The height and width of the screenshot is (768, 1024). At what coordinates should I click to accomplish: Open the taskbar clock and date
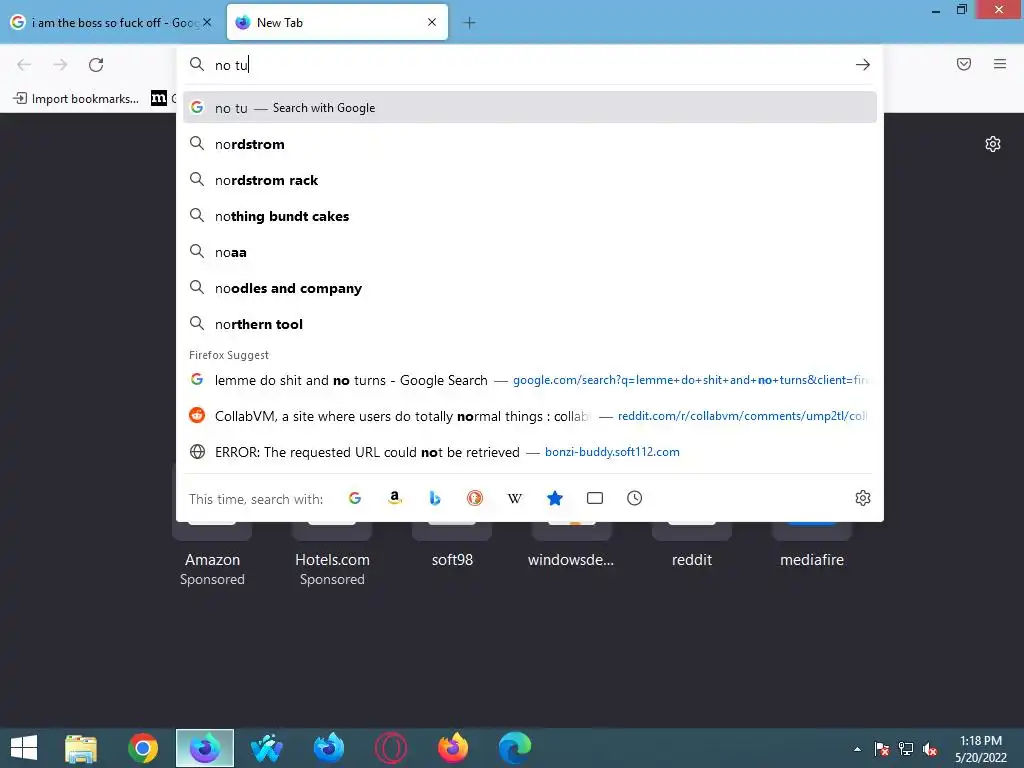click(981, 749)
